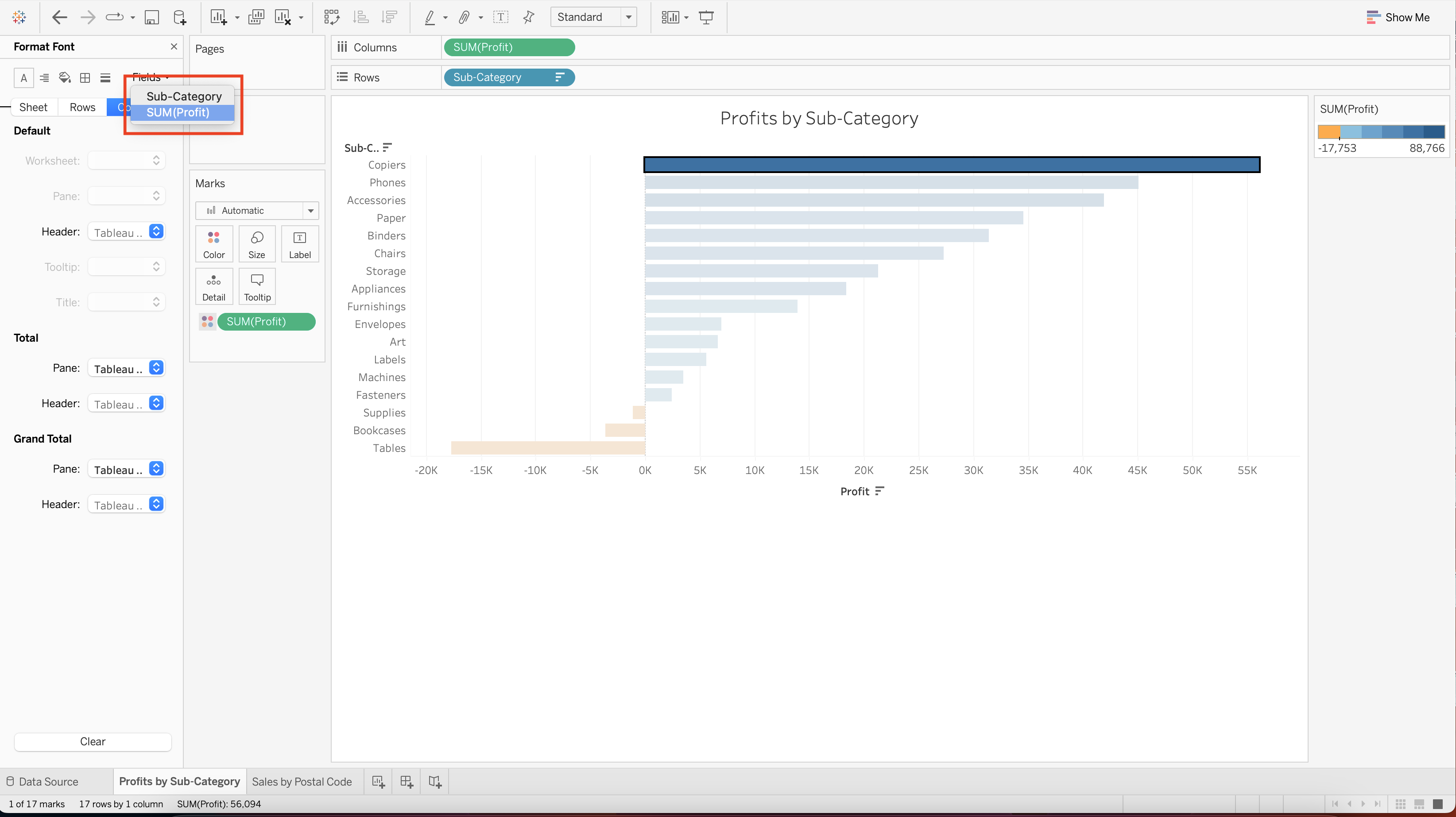Click the Redo forward arrow

click(x=88, y=18)
